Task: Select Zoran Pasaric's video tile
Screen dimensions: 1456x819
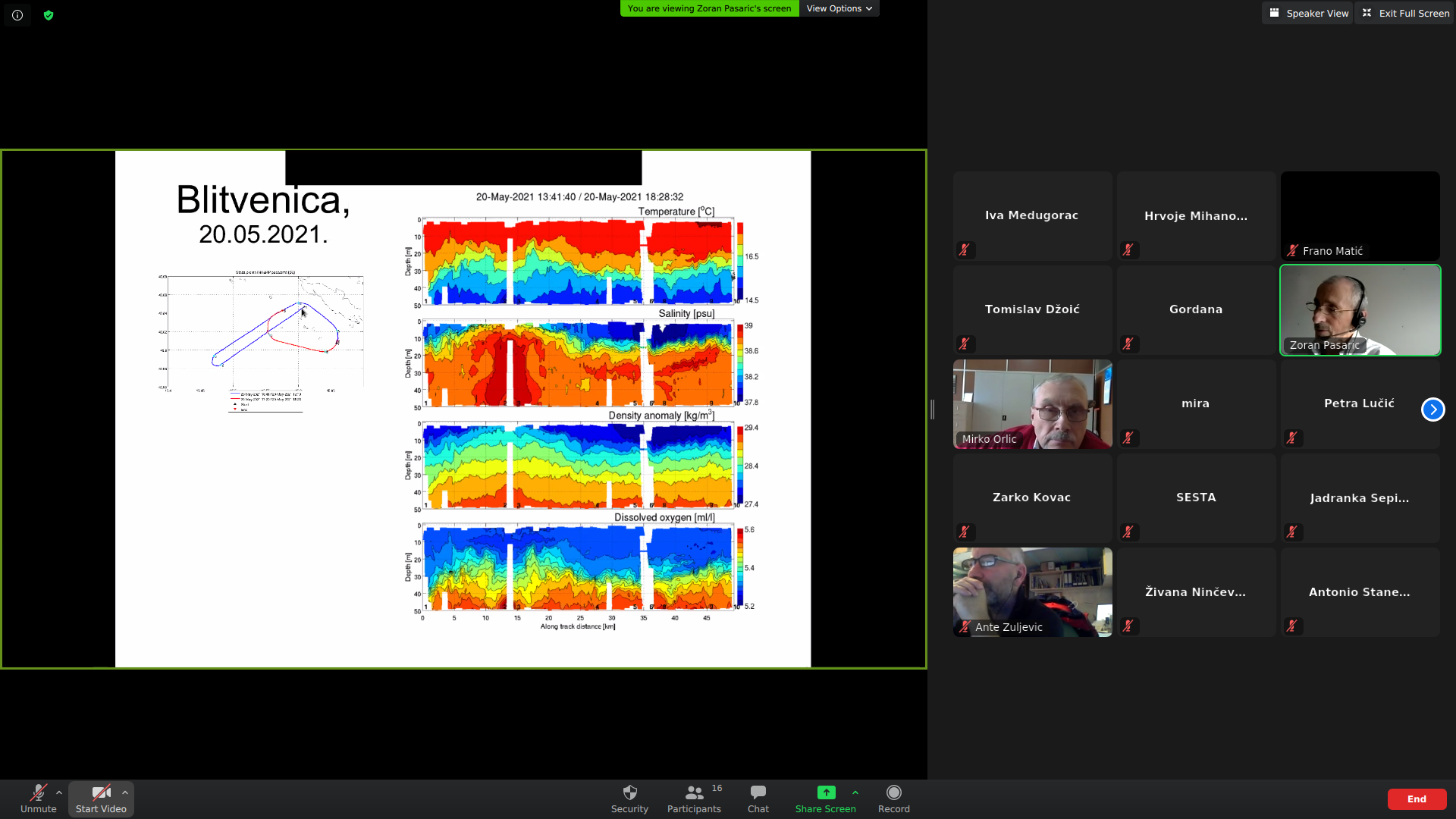Action: pos(1360,310)
